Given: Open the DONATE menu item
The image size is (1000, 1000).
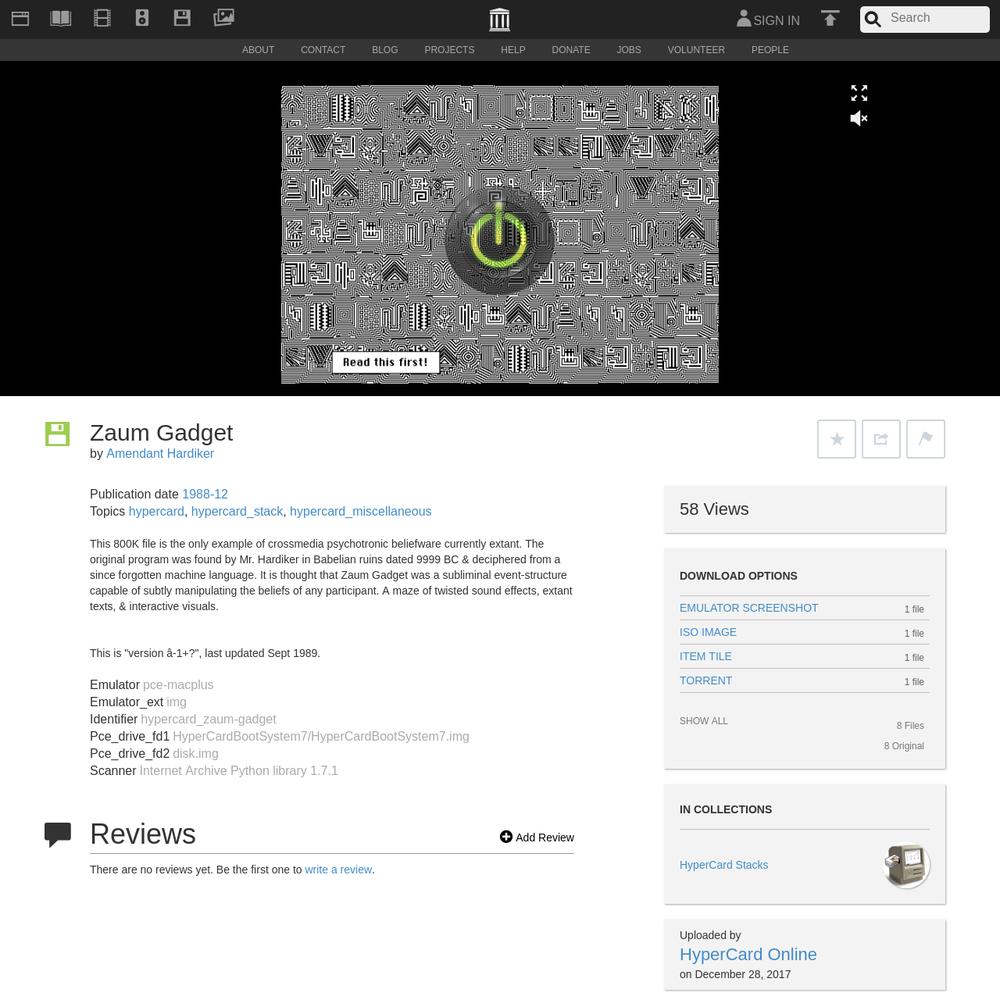Looking at the screenshot, I should click(571, 50).
